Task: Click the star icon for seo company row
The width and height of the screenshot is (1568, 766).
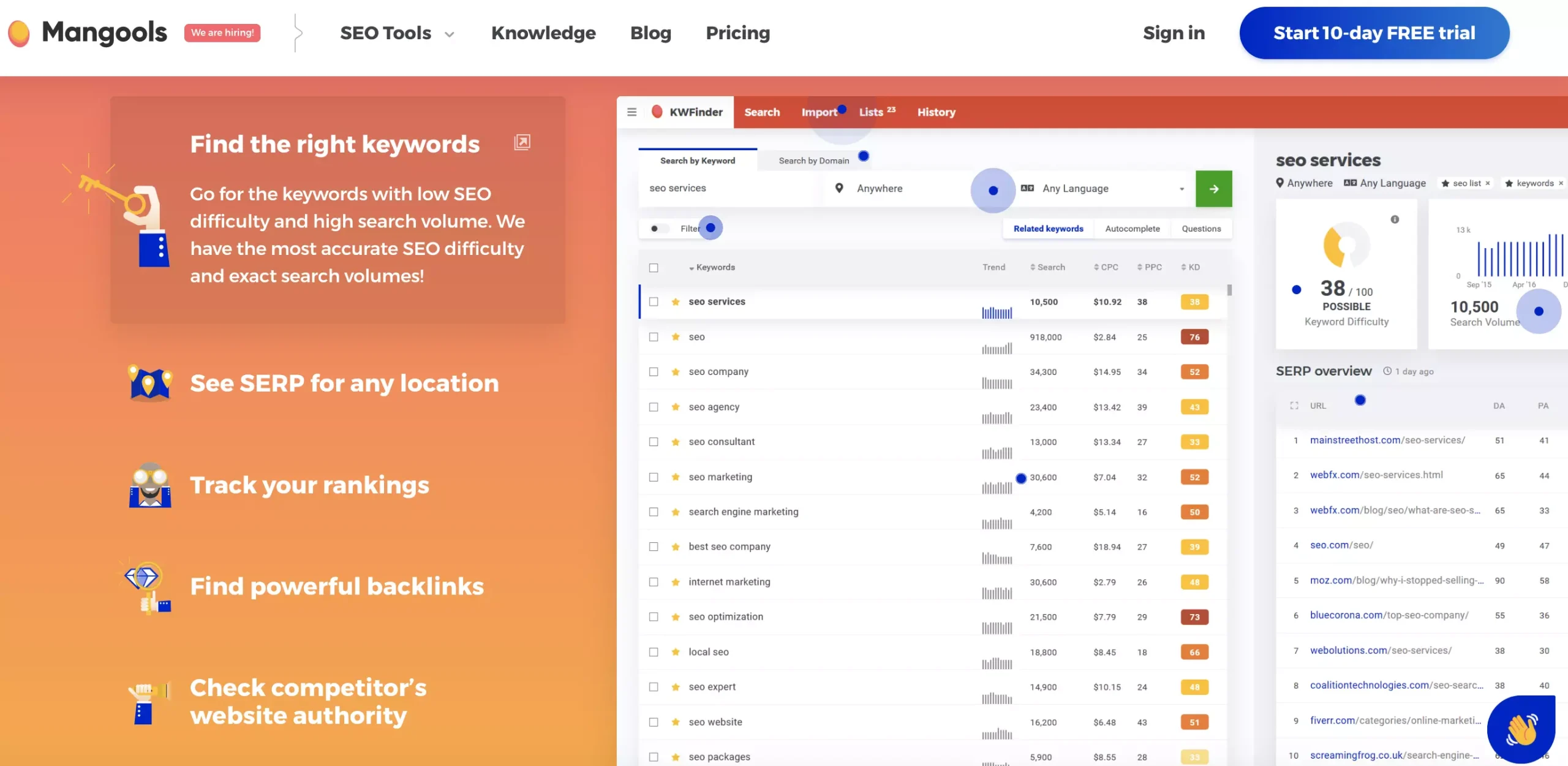Action: [x=676, y=372]
